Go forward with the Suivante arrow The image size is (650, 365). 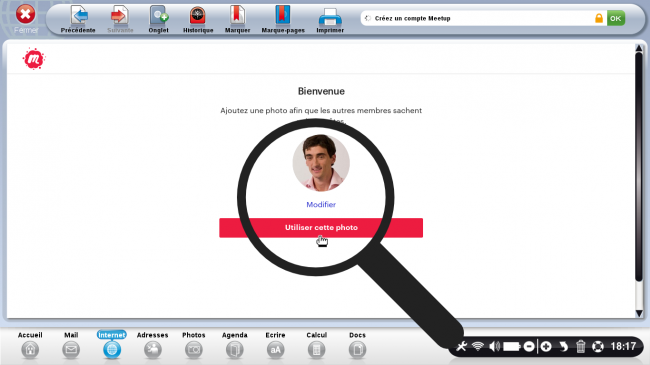point(120,19)
